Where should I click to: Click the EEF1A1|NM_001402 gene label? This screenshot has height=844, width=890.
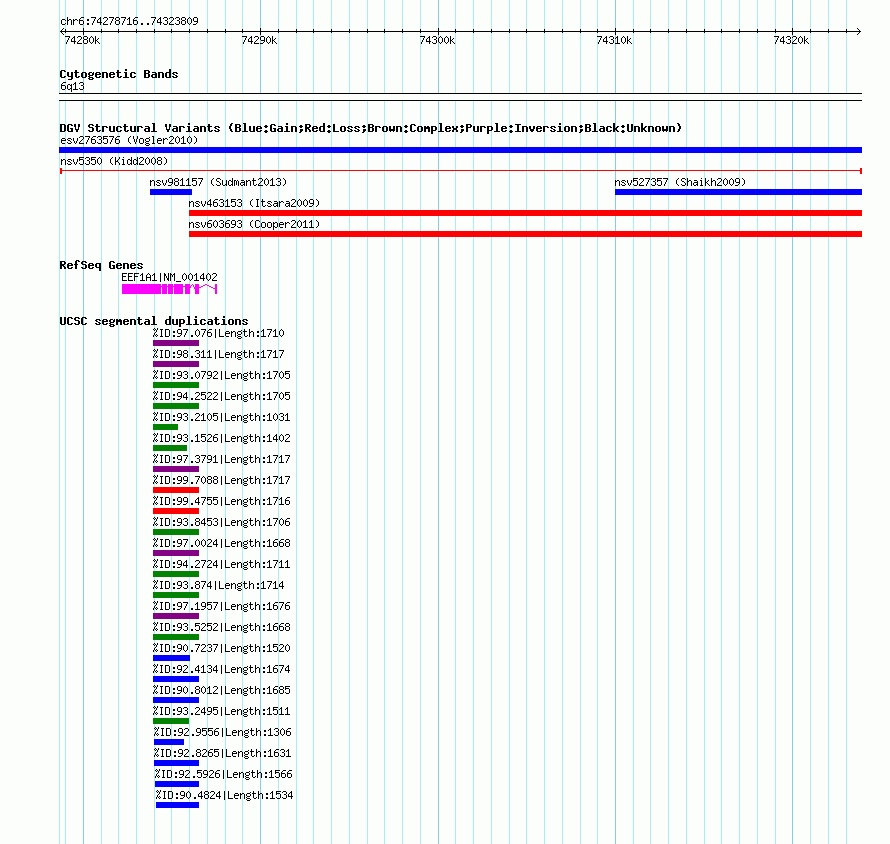(x=169, y=277)
